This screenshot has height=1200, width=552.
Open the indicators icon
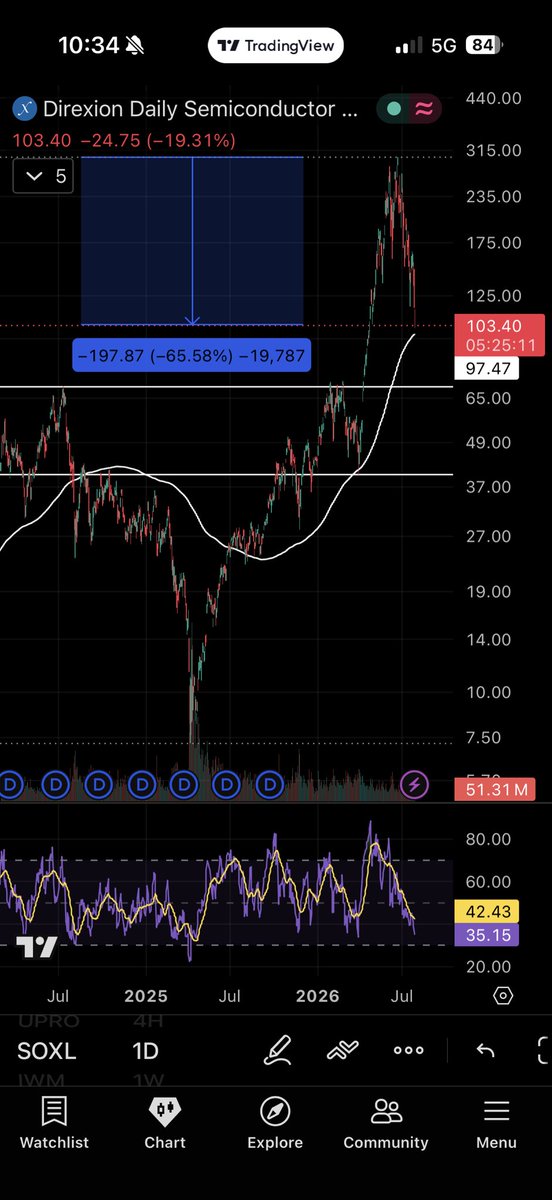342,1050
